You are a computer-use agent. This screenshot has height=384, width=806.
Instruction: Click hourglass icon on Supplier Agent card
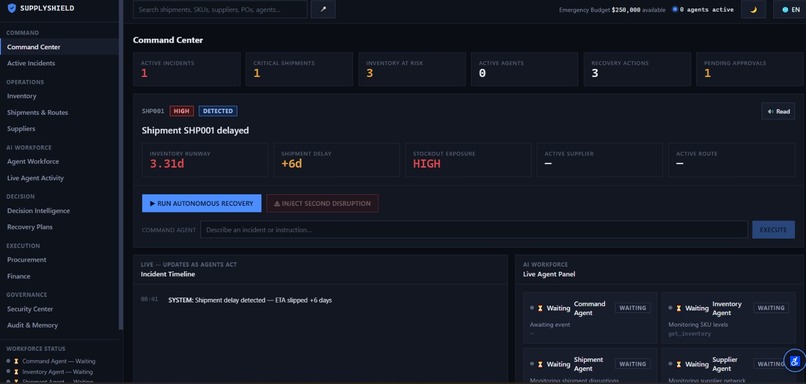tap(679, 364)
